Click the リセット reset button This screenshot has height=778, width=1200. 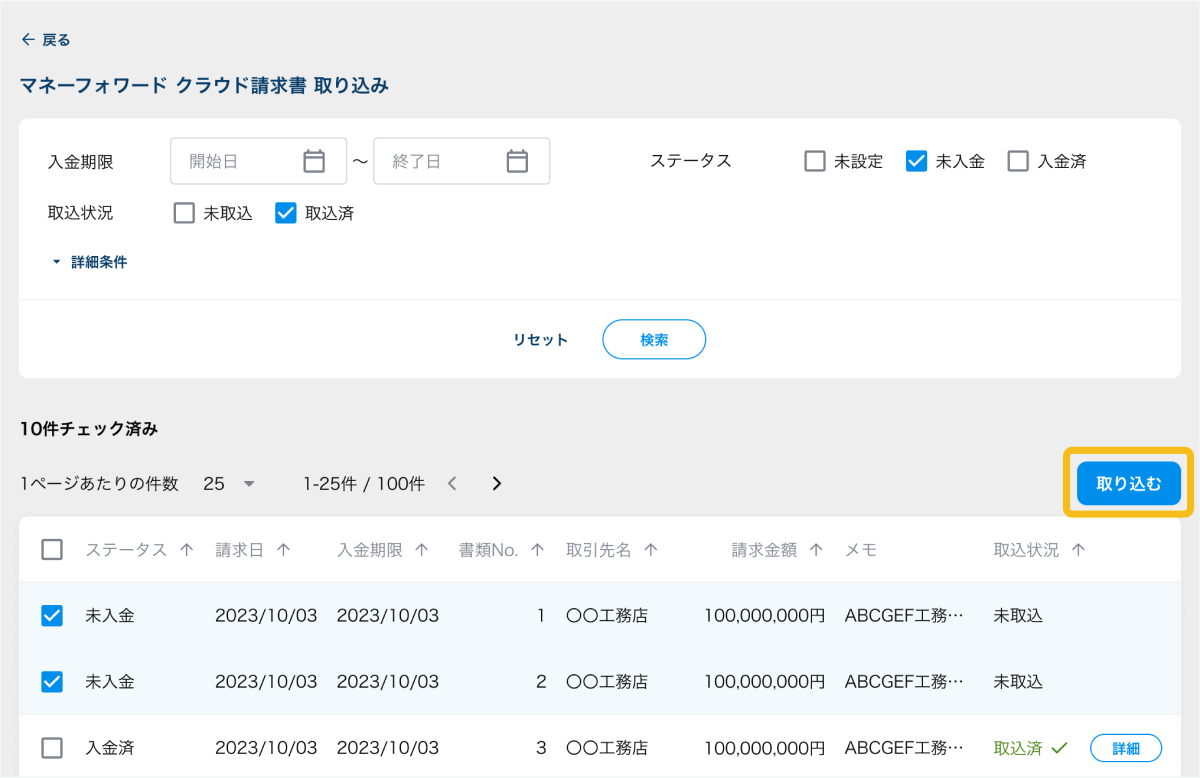click(x=540, y=340)
